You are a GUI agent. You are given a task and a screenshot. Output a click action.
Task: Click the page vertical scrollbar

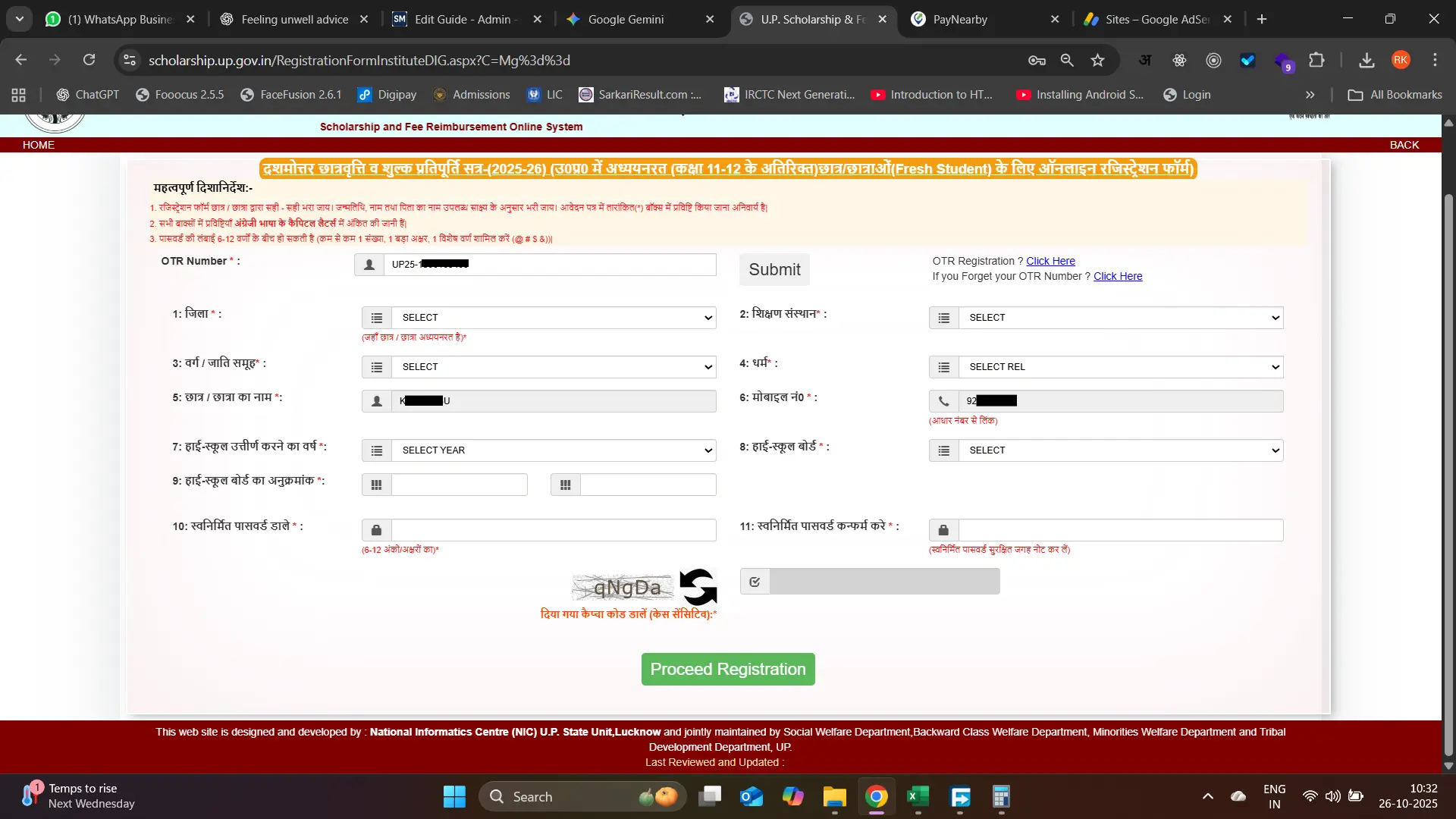pyautogui.click(x=1448, y=455)
